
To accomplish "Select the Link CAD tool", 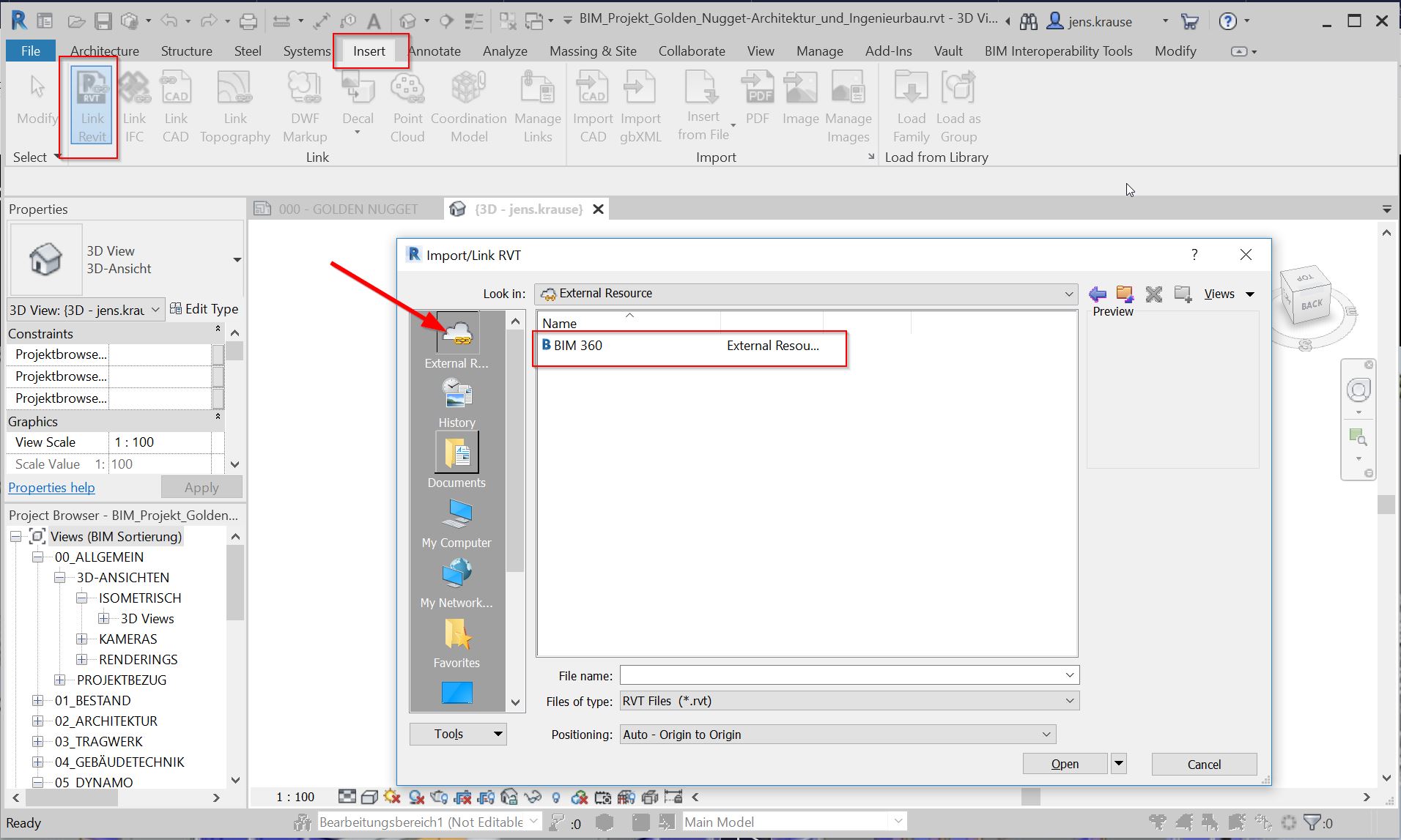I will pyautogui.click(x=176, y=106).
